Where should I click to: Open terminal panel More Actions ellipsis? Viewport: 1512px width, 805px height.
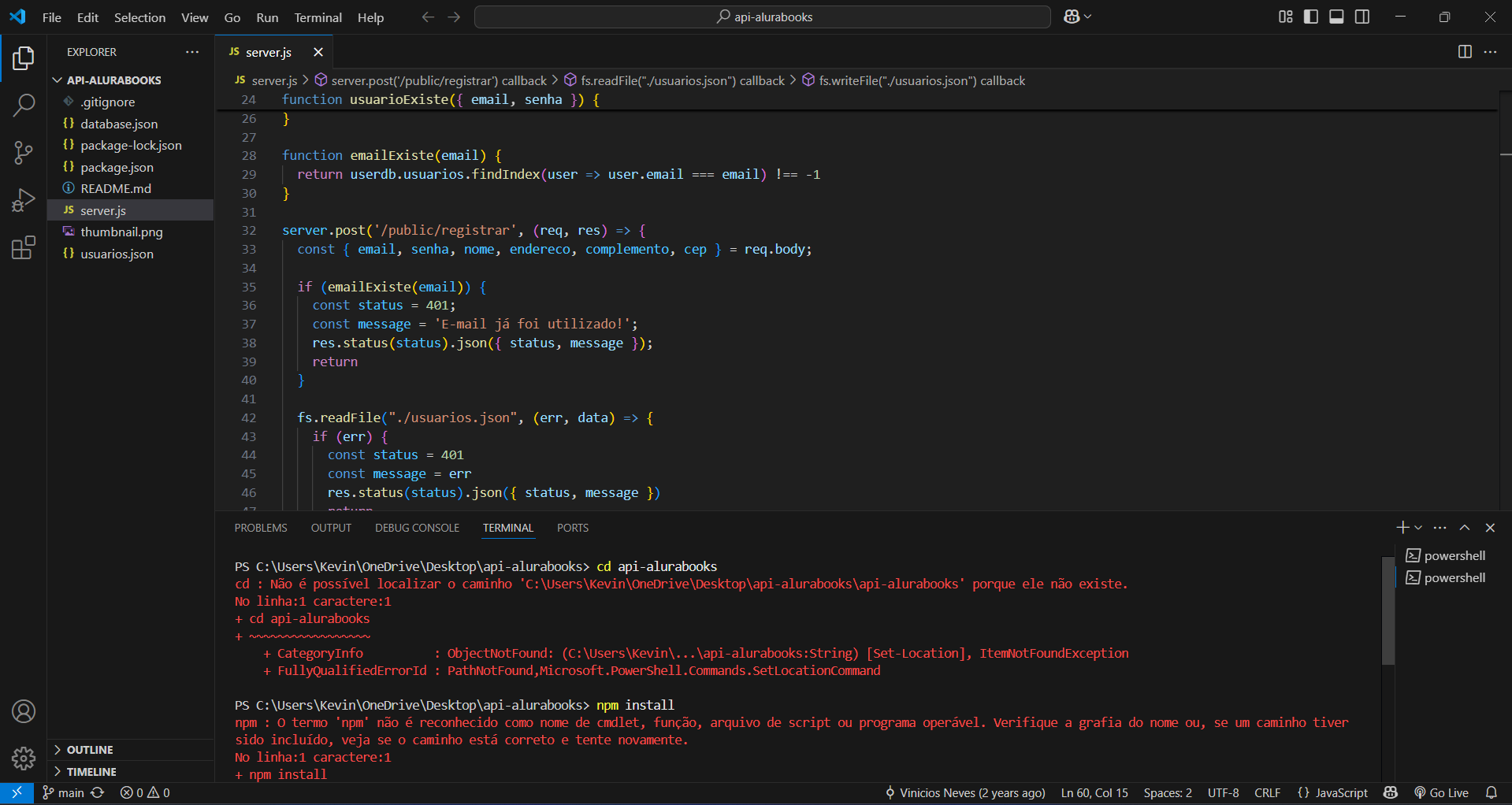[1440, 528]
